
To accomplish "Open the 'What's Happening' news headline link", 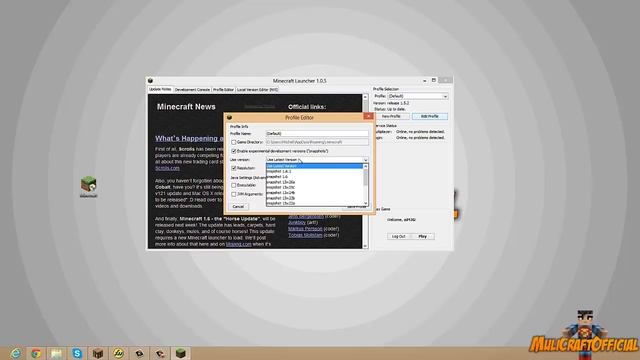I will [x=189, y=139].
